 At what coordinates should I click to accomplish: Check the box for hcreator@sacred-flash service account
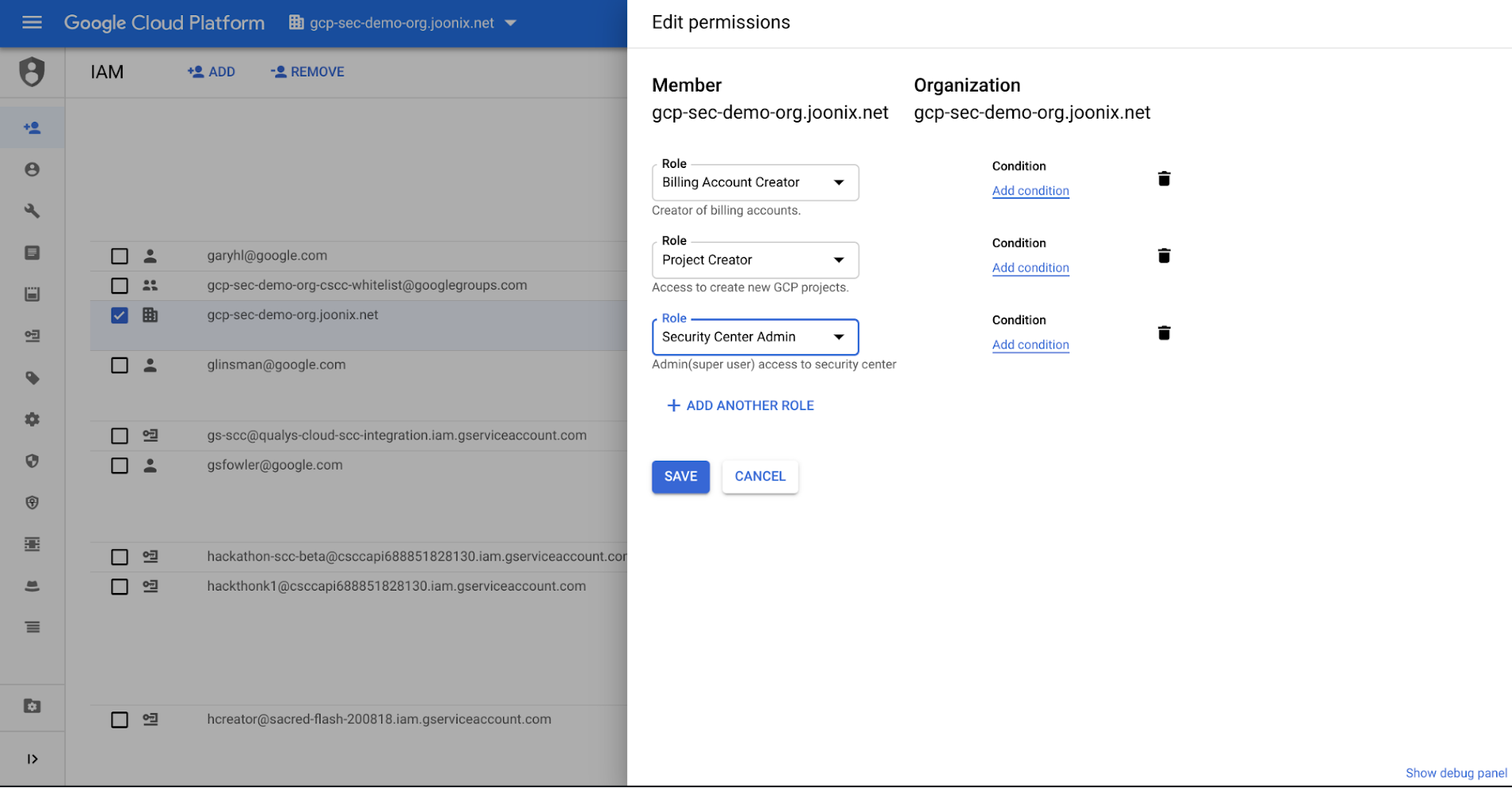pos(119,720)
